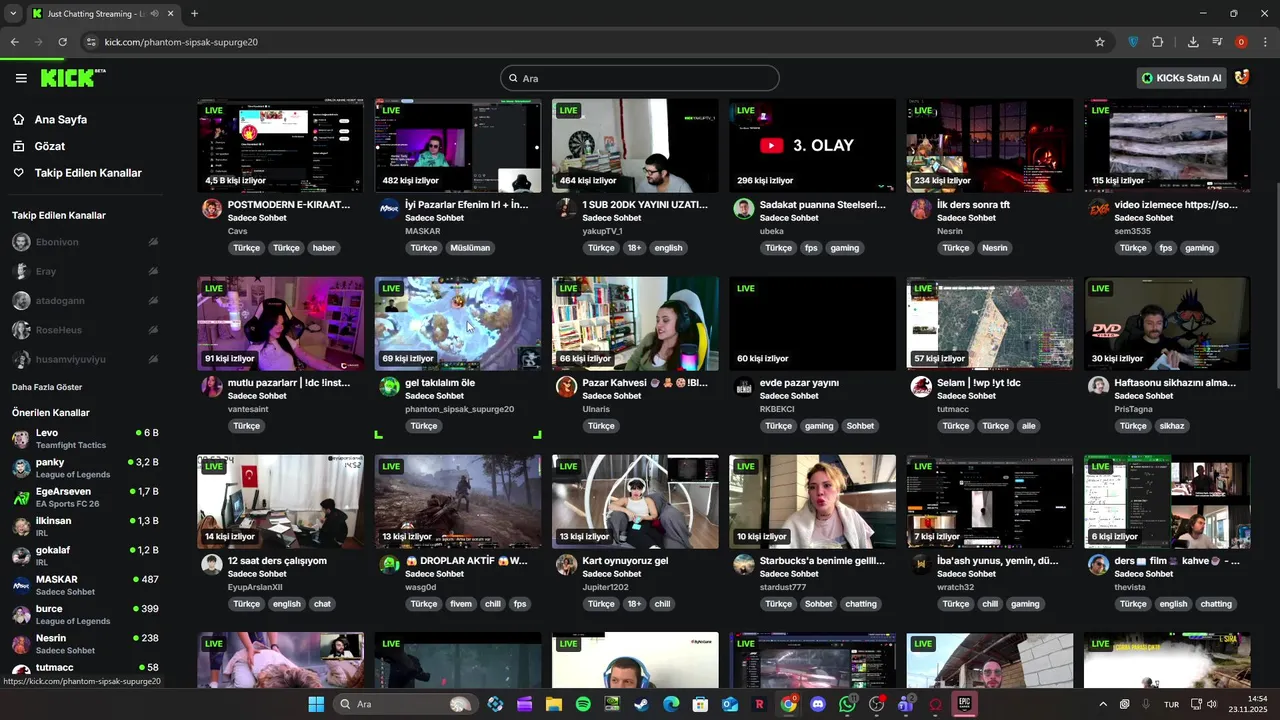The height and width of the screenshot is (720, 1280).
Task: Click the aile tag under tutmacc stream
Action: coord(1029,426)
